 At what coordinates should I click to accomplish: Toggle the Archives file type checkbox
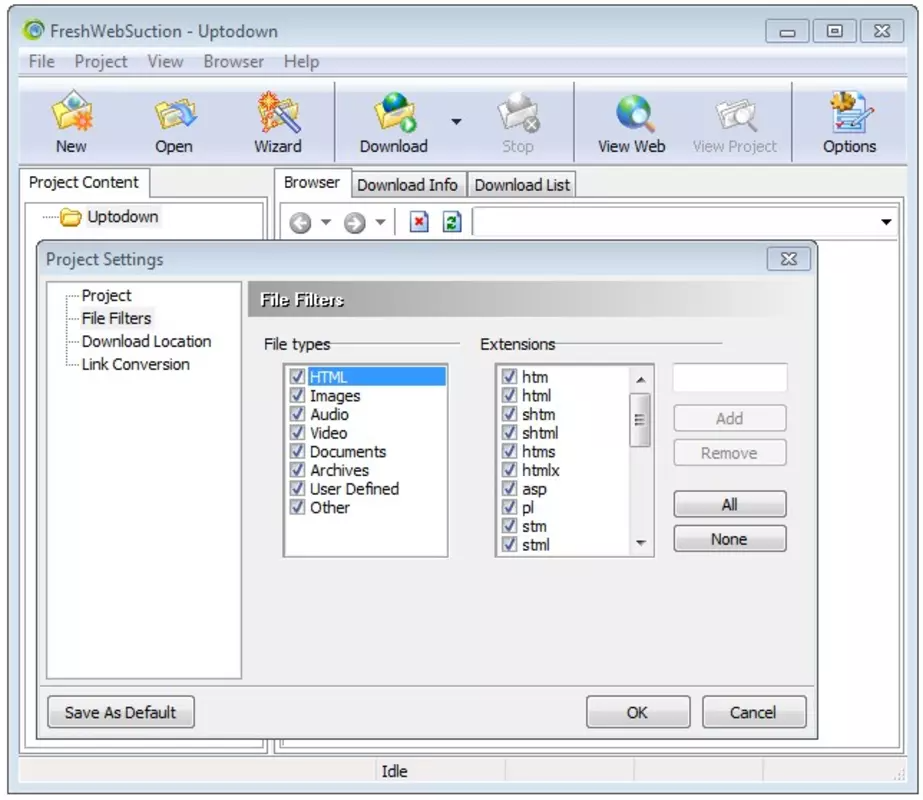tap(297, 470)
